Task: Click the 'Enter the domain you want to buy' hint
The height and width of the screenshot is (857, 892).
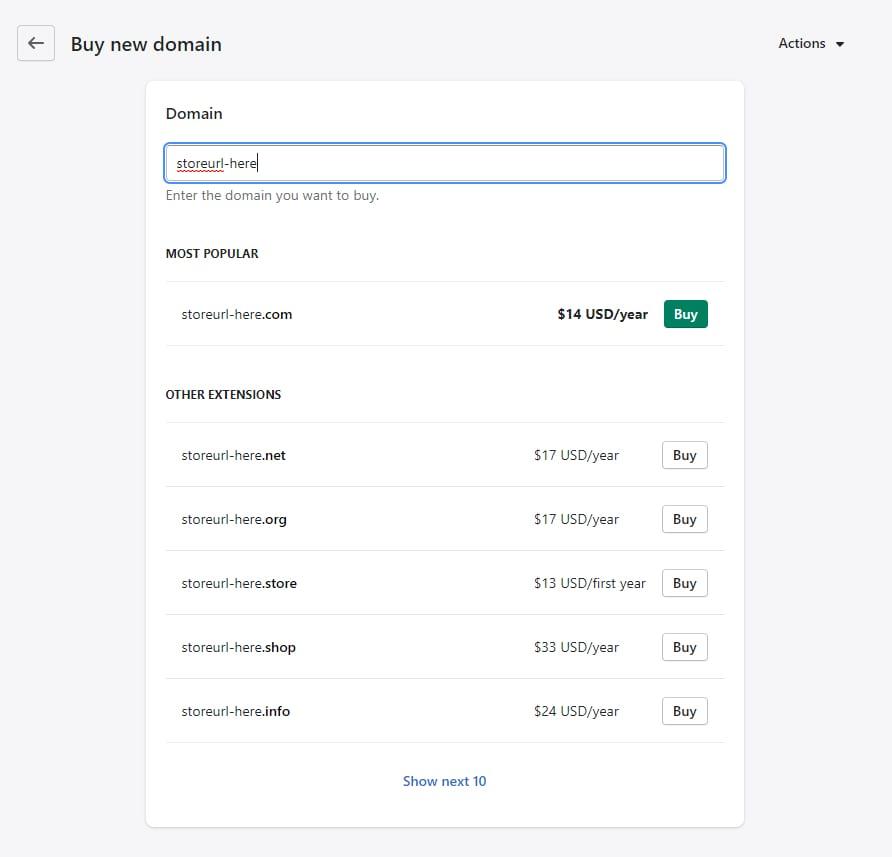Action: click(x=272, y=195)
